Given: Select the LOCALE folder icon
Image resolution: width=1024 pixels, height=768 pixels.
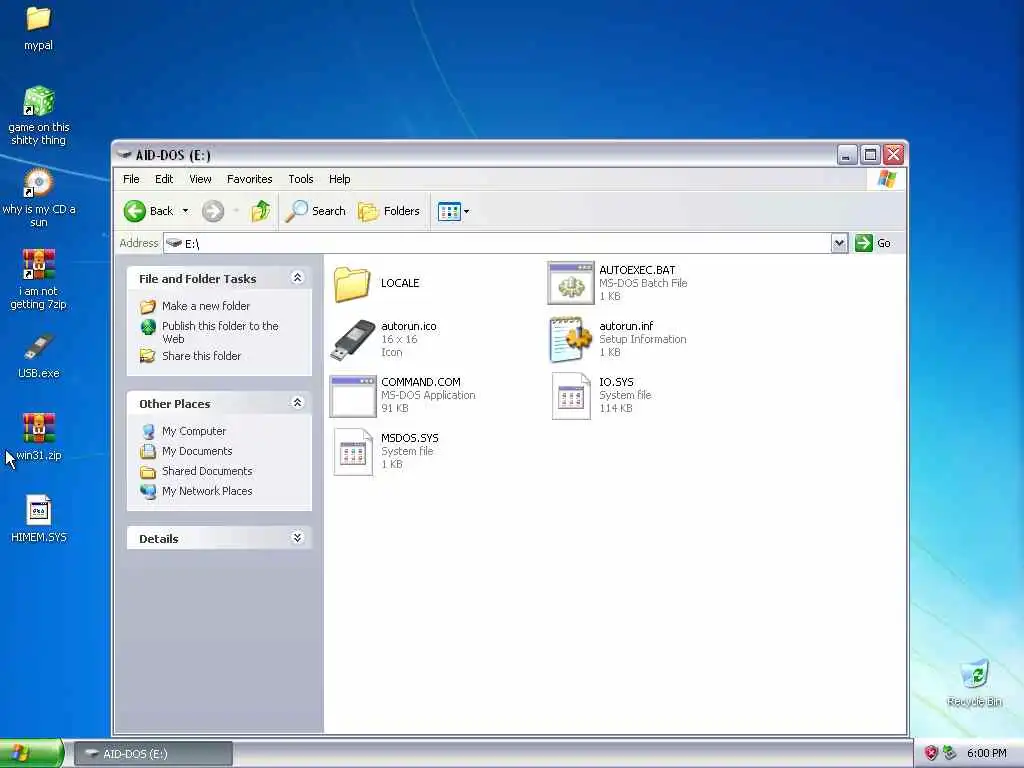Looking at the screenshot, I should (352, 283).
